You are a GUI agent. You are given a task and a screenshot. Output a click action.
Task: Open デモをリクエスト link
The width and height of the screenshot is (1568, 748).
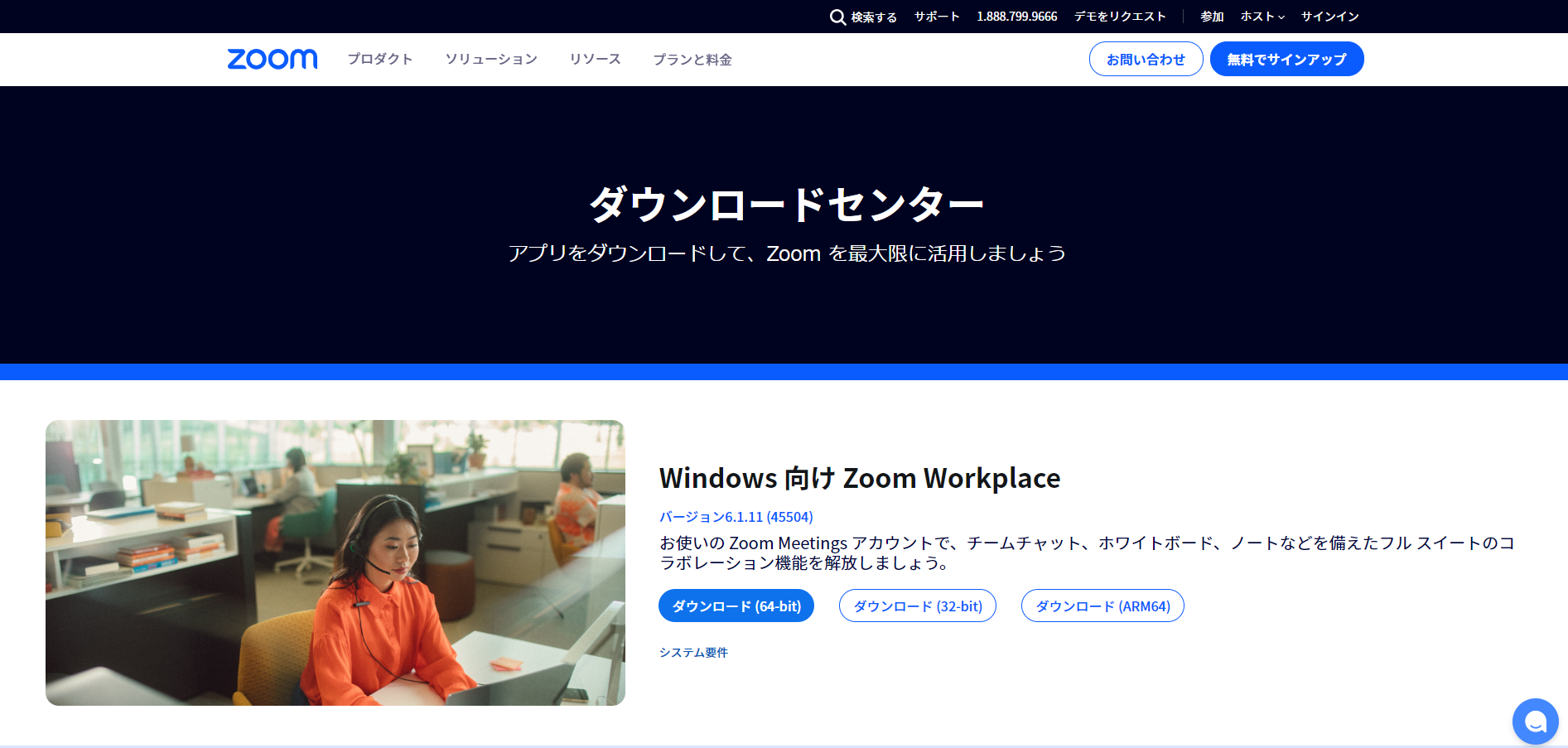point(1120,17)
